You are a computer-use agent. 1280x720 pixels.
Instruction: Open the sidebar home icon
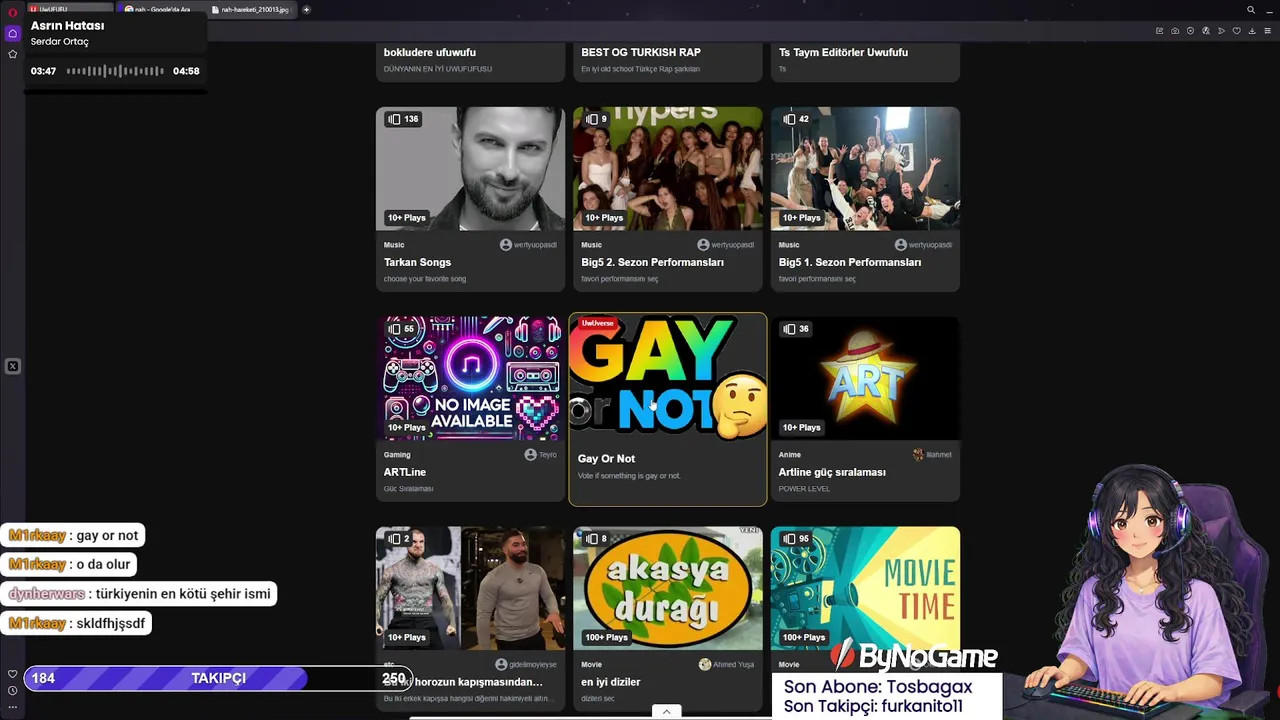pos(12,33)
